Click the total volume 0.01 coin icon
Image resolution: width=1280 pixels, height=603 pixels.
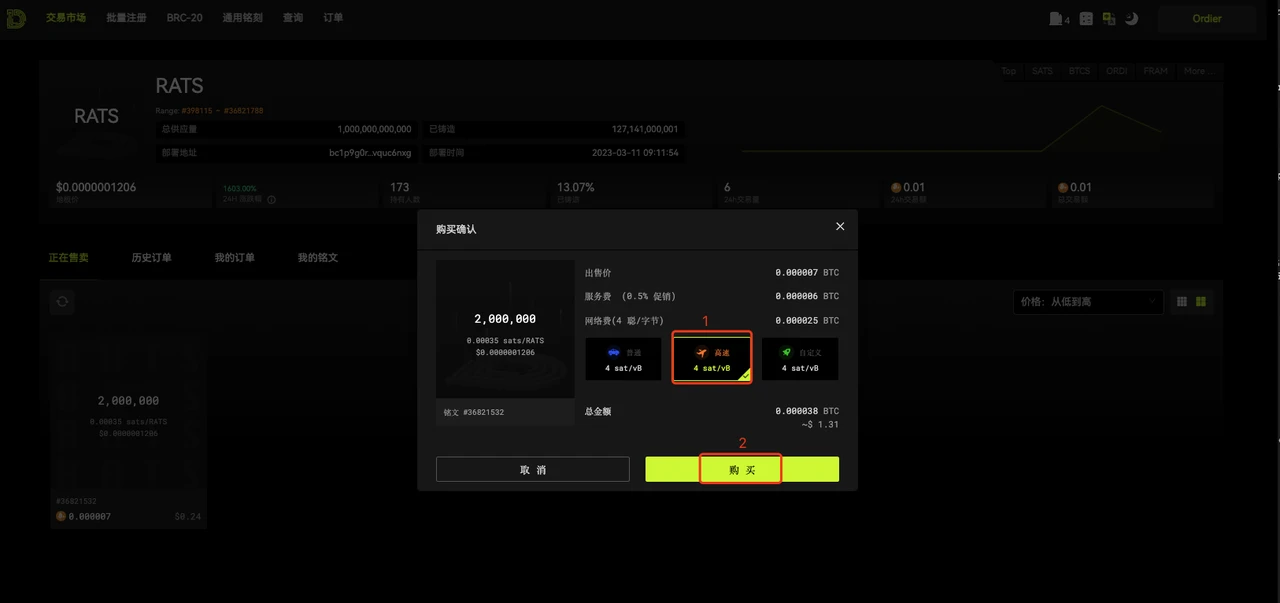(x=1064, y=187)
